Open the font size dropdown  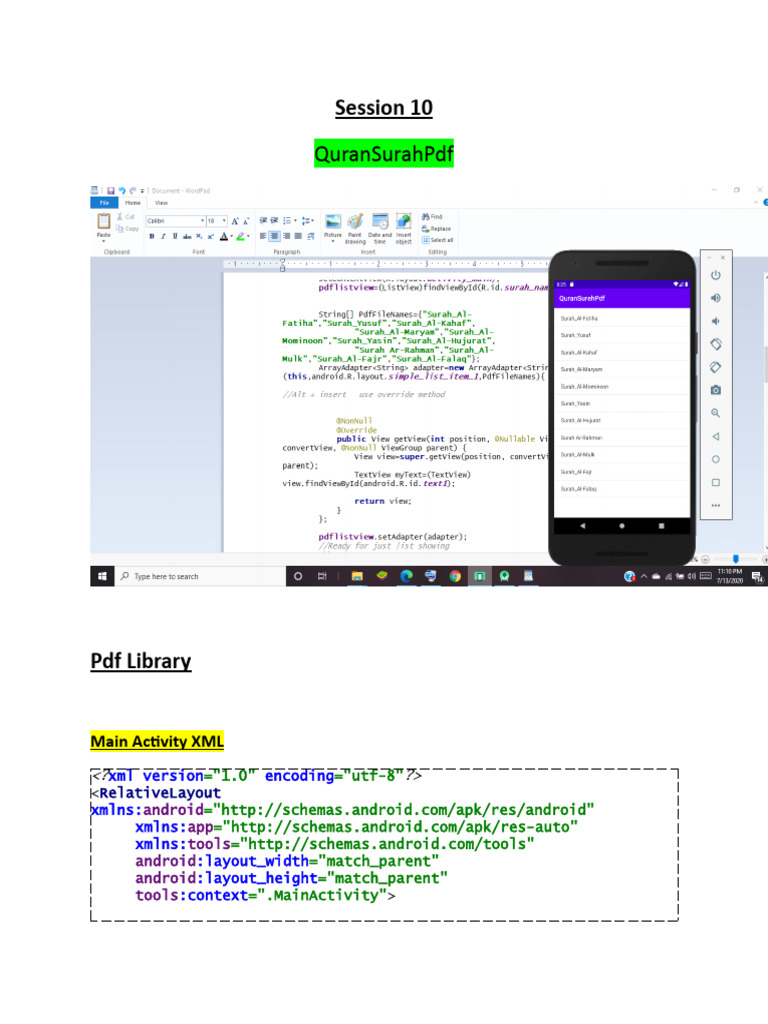219,220
